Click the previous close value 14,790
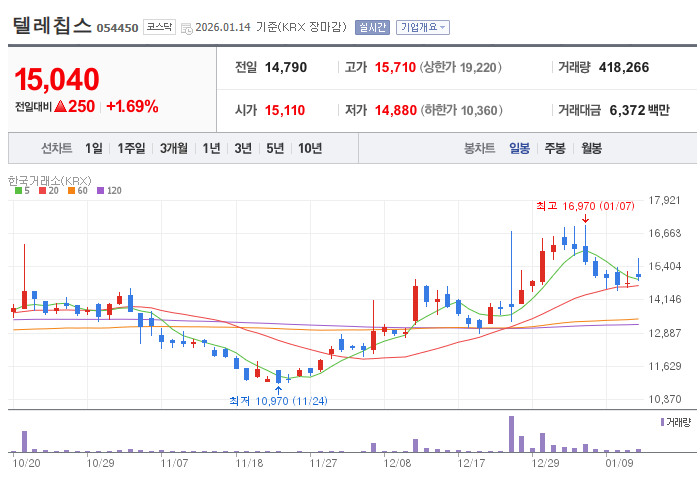Image resolution: width=697 pixels, height=478 pixels. [286, 67]
